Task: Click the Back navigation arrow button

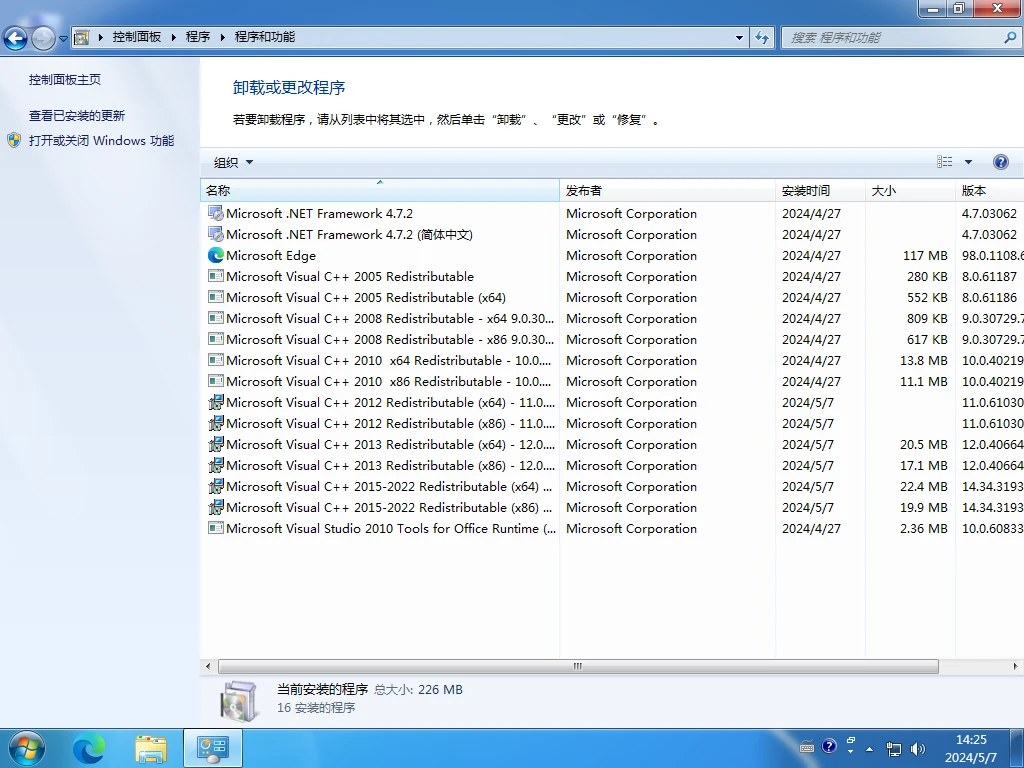Action: click(x=16, y=38)
